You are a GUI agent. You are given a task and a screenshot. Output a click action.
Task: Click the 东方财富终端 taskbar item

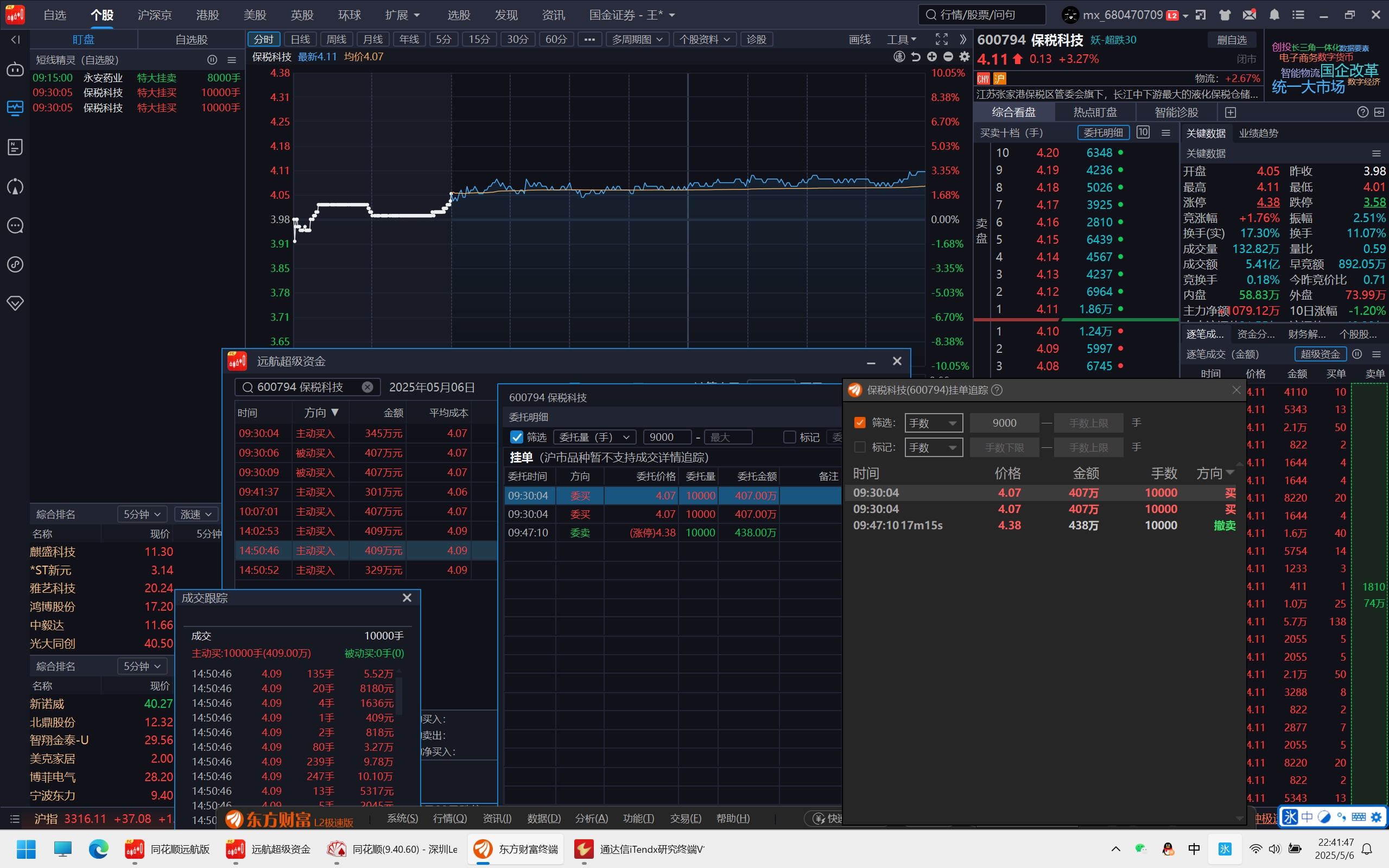point(516,848)
